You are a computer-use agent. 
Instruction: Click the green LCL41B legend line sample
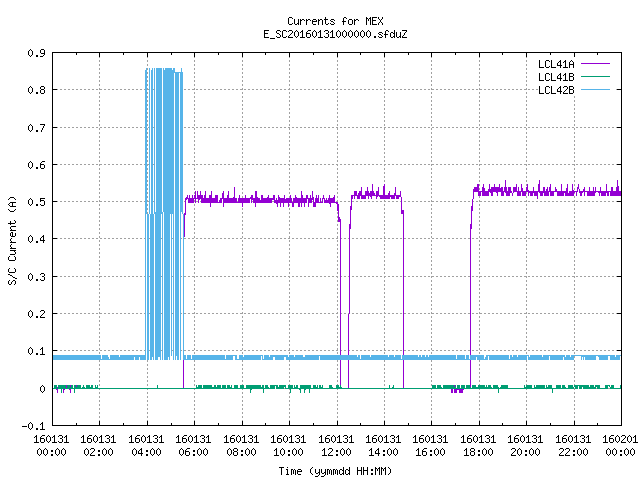pyautogui.click(x=595, y=77)
